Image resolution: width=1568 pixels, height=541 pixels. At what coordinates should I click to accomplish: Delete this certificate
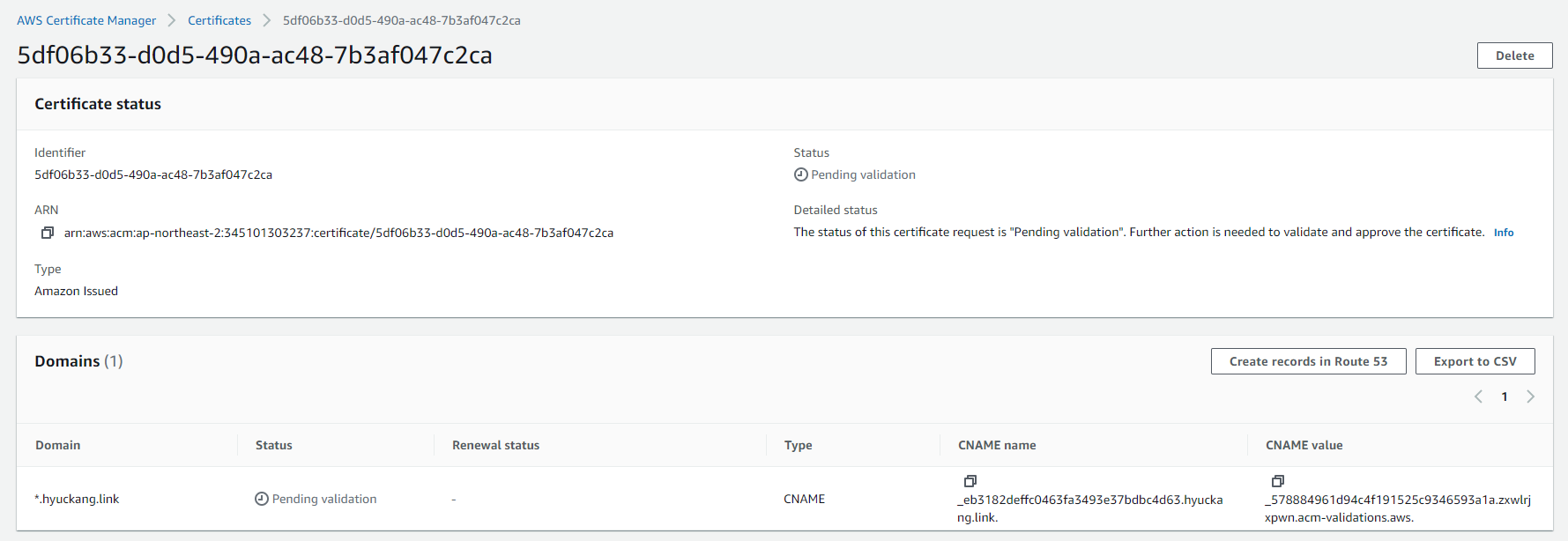tap(1514, 56)
